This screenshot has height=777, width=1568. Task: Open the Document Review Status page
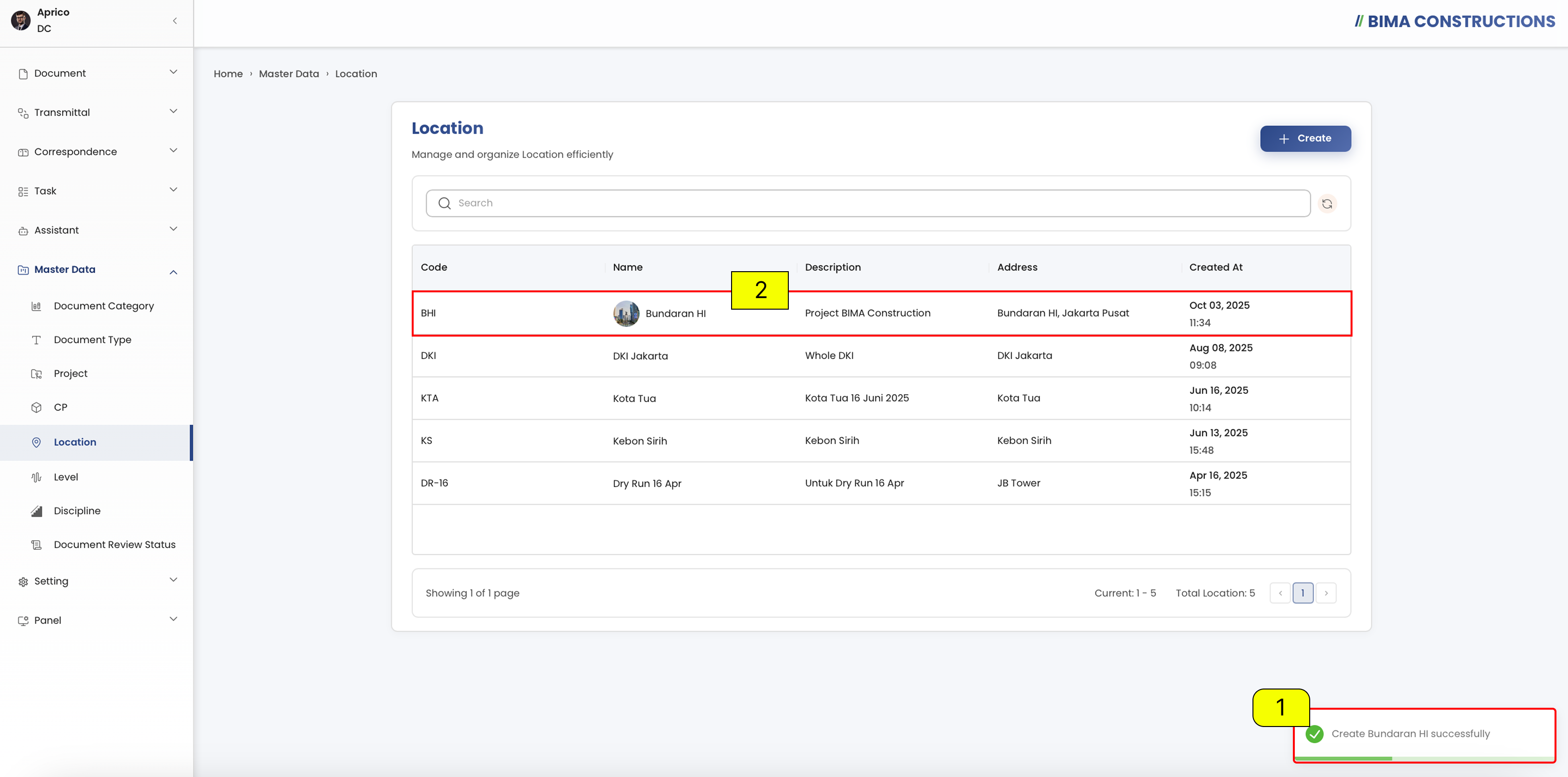click(x=114, y=545)
